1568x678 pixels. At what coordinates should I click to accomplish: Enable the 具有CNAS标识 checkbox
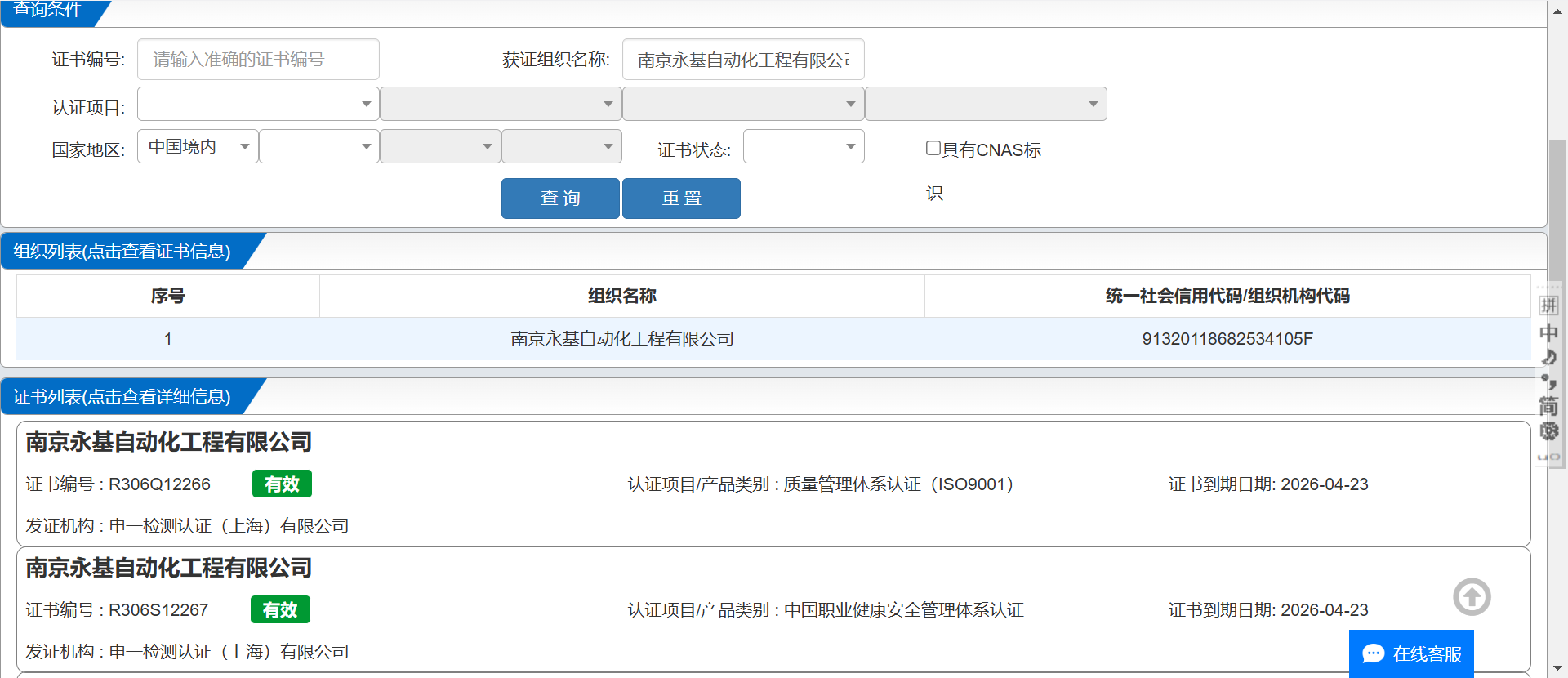pos(933,148)
